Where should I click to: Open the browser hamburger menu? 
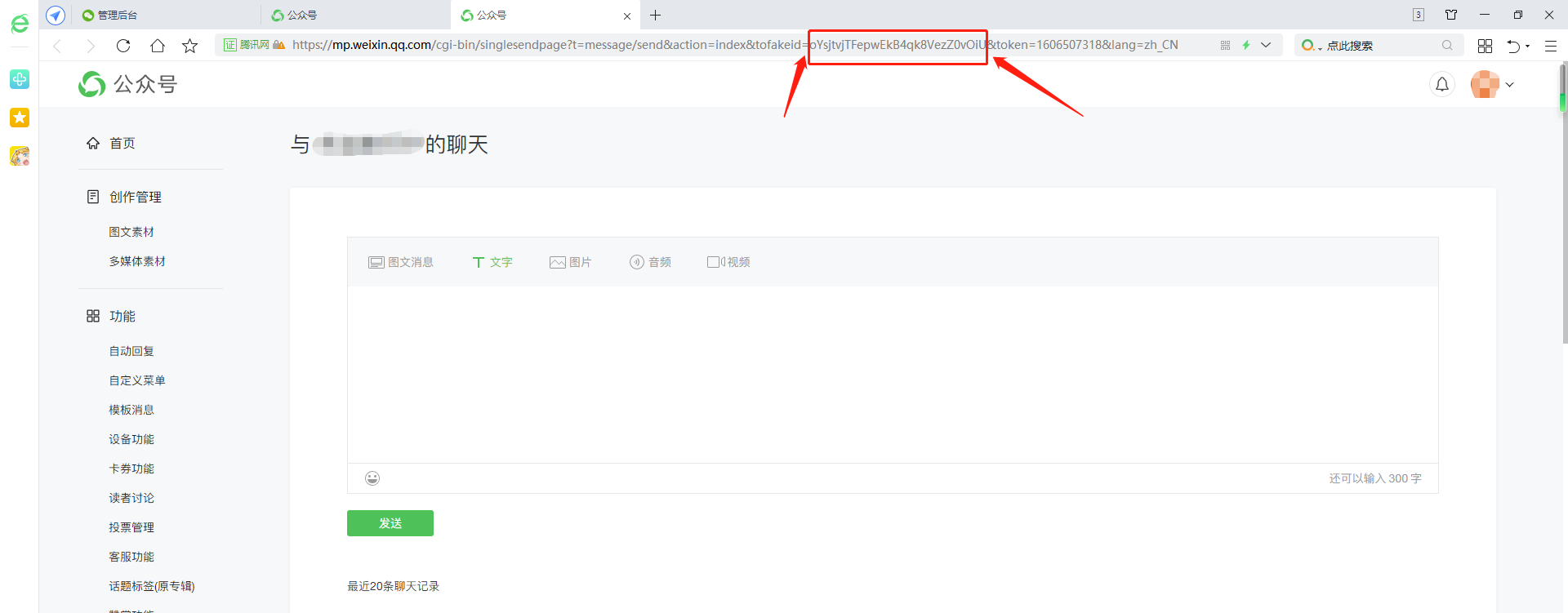1551,46
